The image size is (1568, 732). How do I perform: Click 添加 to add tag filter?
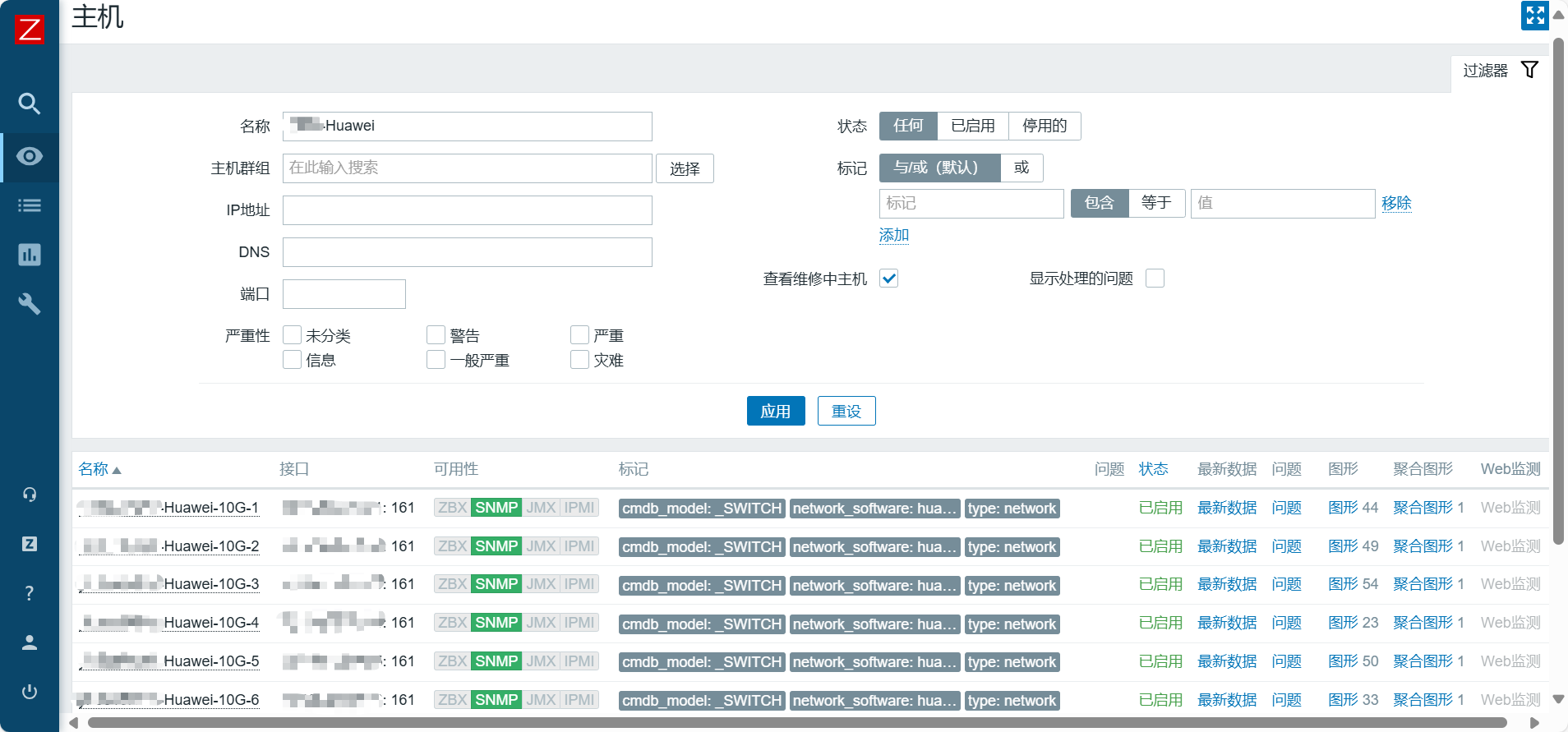pyautogui.click(x=894, y=235)
